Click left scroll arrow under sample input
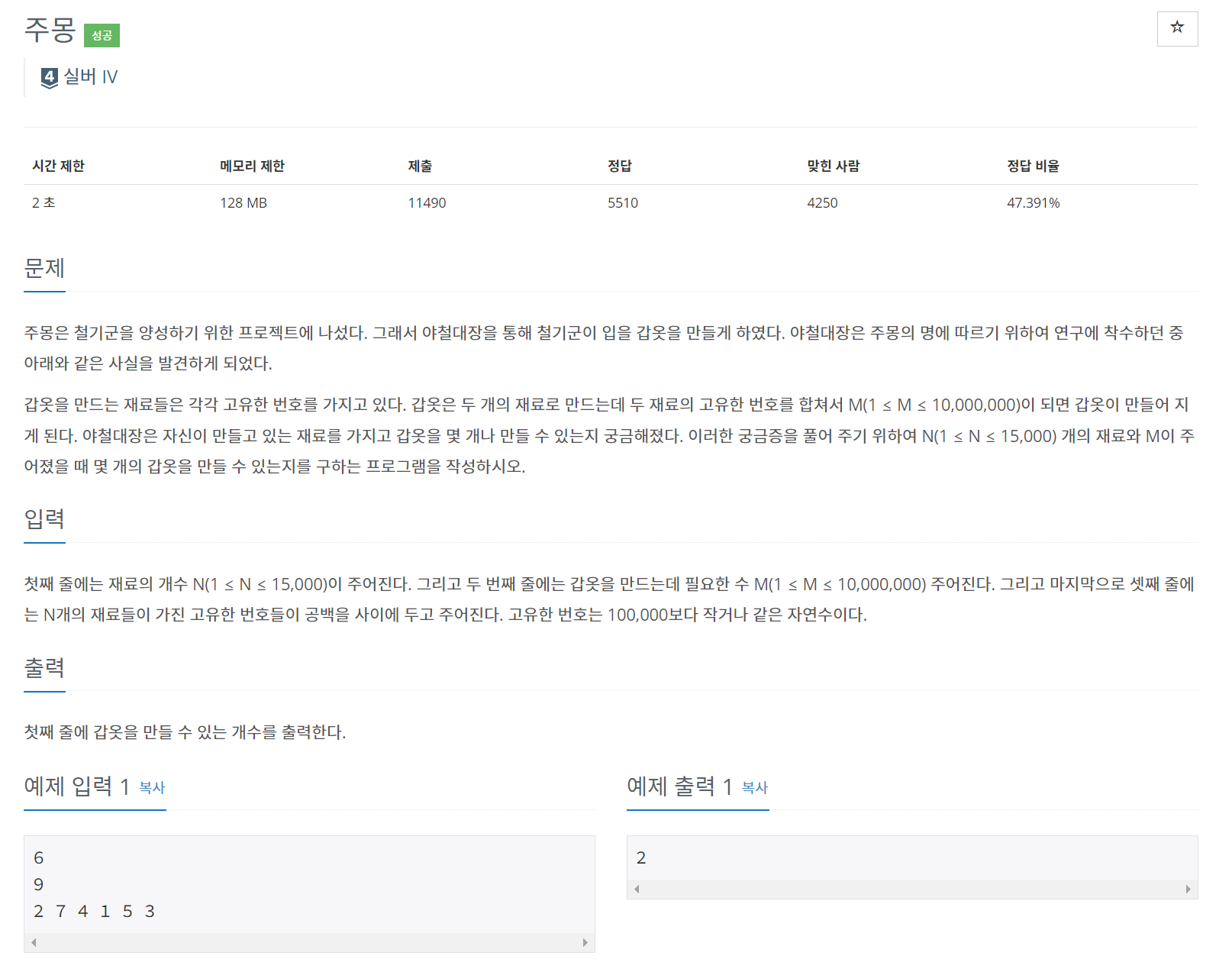 (34, 942)
